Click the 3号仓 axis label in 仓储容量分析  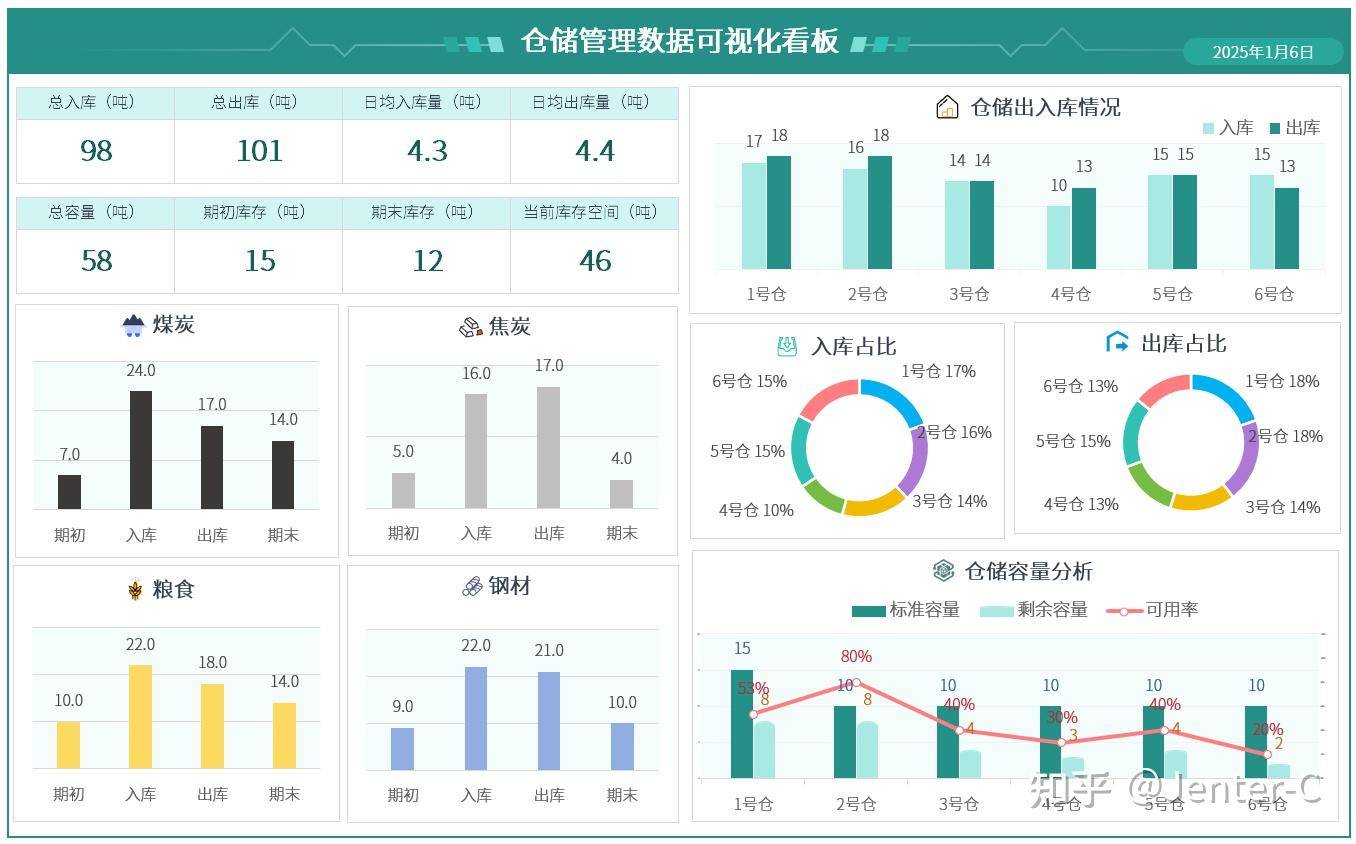pyautogui.click(x=958, y=803)
